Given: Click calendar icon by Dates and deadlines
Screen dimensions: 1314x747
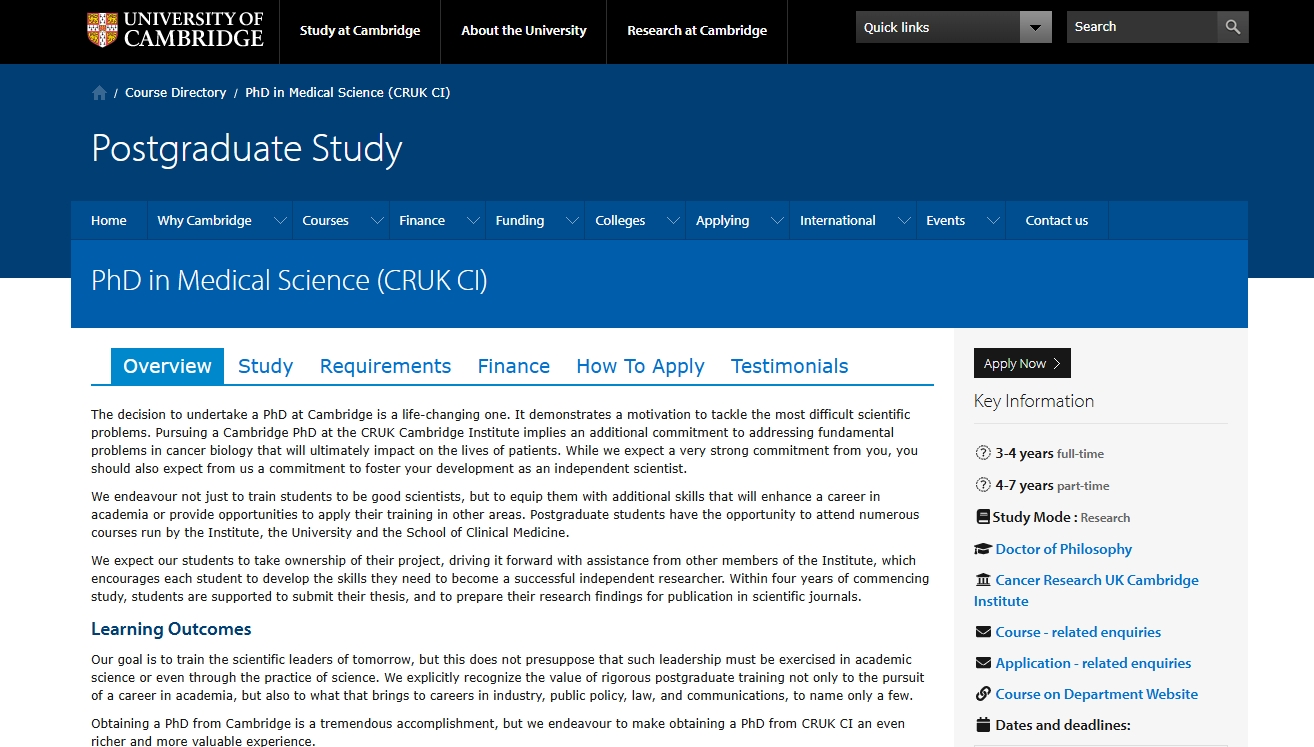Looking at the screenshot, I should (x=983, y=725).
